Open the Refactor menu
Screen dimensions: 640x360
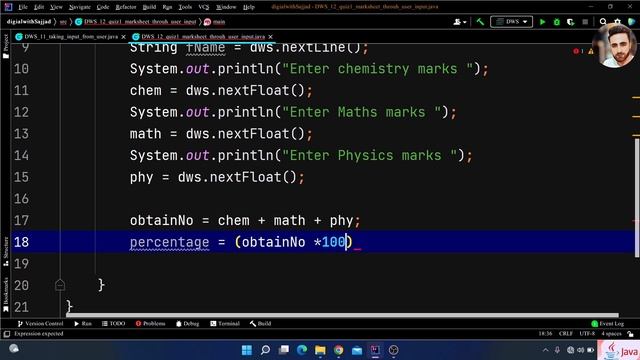[126, 7]
